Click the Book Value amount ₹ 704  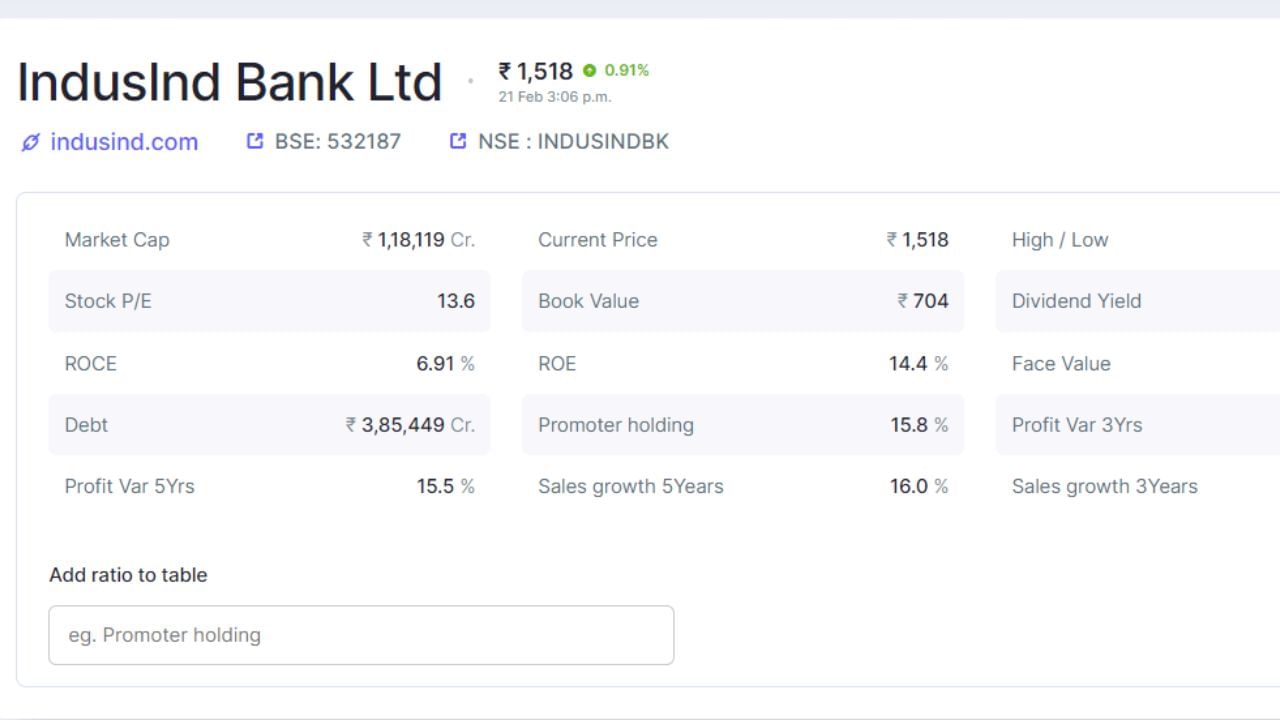[923, 301]
